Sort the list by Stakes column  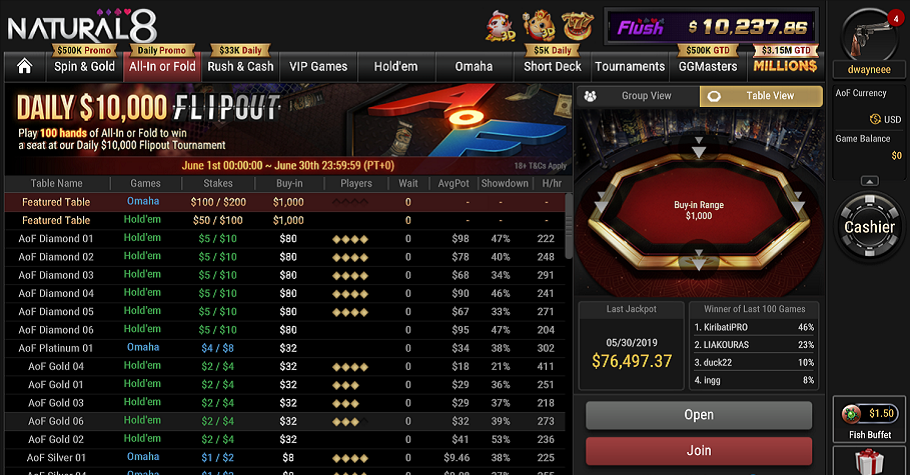(218, 183)
